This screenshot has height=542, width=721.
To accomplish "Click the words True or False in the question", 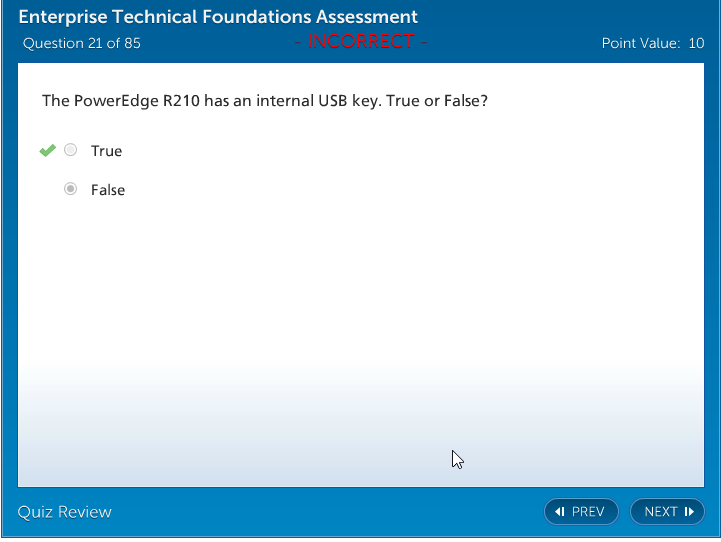I will pyautogui.click(x=441, y=101).
